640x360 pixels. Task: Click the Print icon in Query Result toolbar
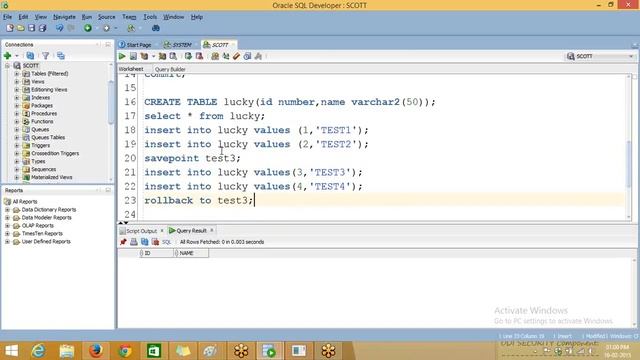point(134,242)
